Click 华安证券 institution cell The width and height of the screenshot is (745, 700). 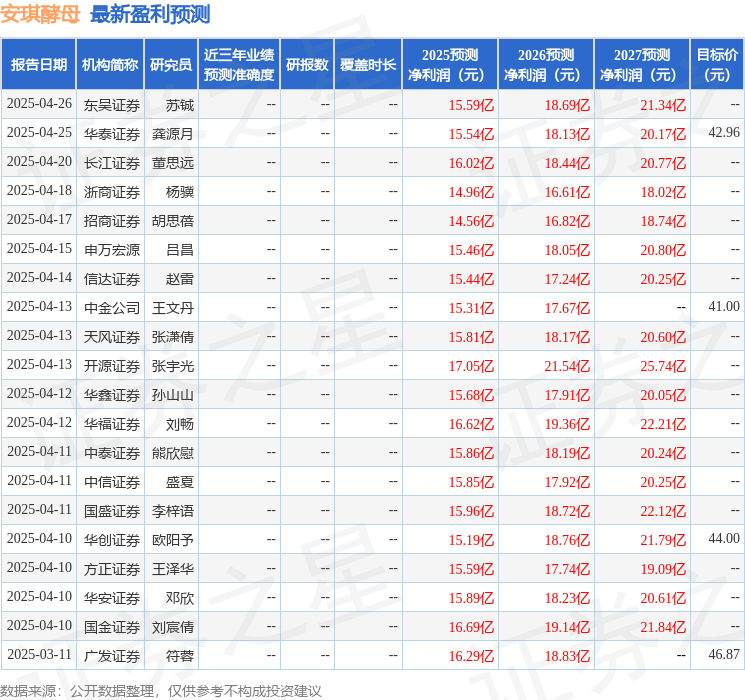tap(112, 598)
